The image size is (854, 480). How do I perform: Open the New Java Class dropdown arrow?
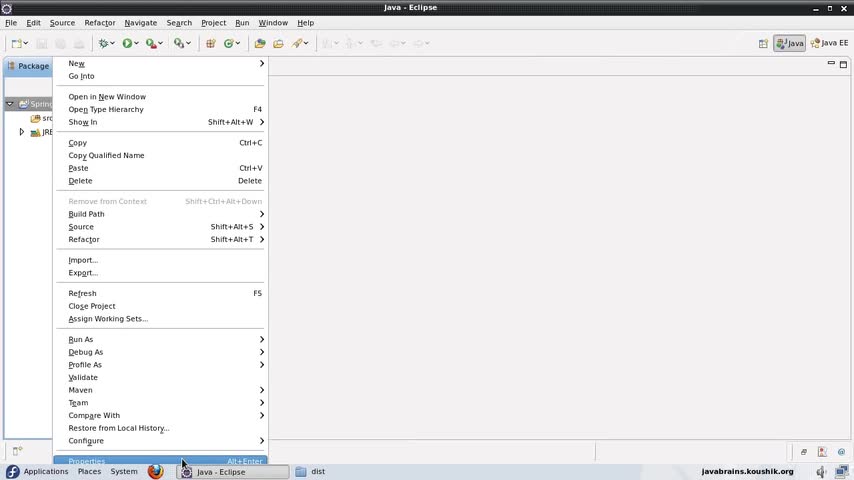(238, 43)
